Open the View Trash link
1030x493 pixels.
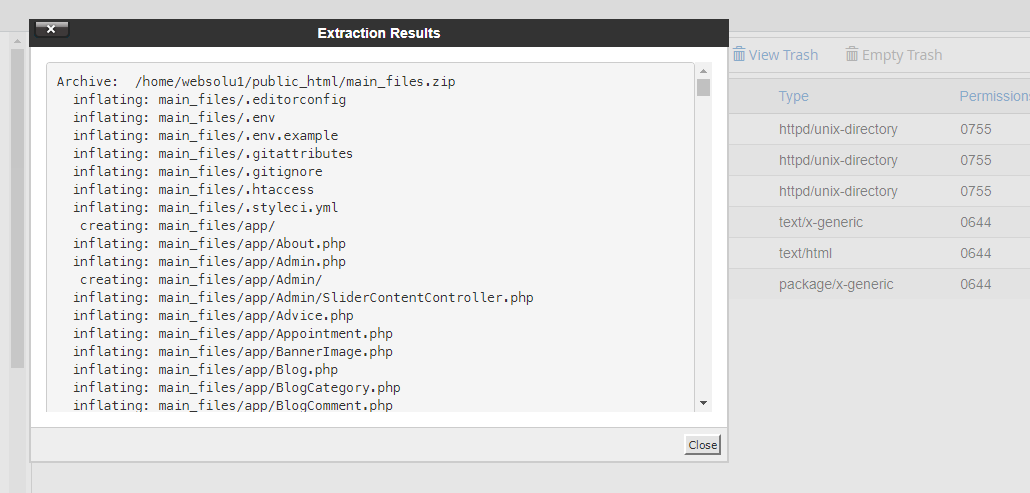(x=783, y=55)
